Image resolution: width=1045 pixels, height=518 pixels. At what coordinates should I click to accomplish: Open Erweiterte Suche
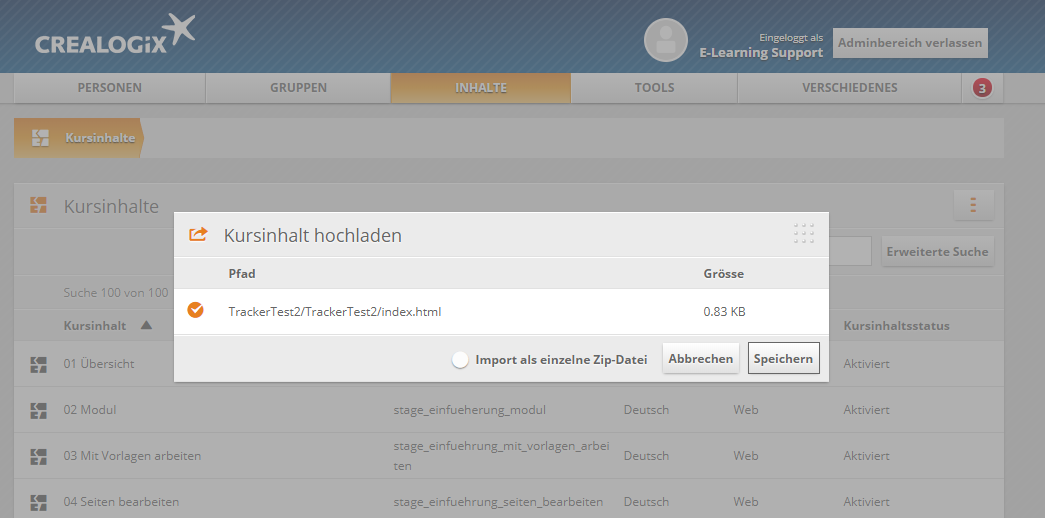pos(937,252)
